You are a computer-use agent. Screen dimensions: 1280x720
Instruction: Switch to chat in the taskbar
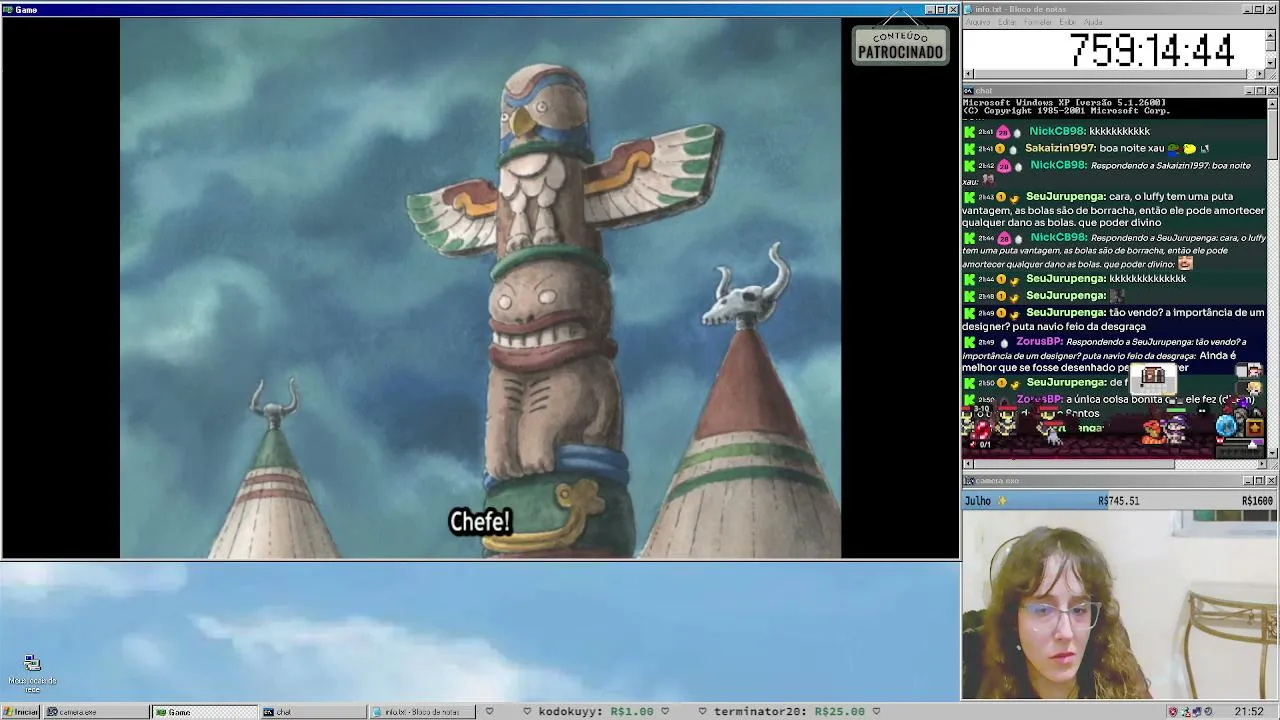click(x=312, y=712)
